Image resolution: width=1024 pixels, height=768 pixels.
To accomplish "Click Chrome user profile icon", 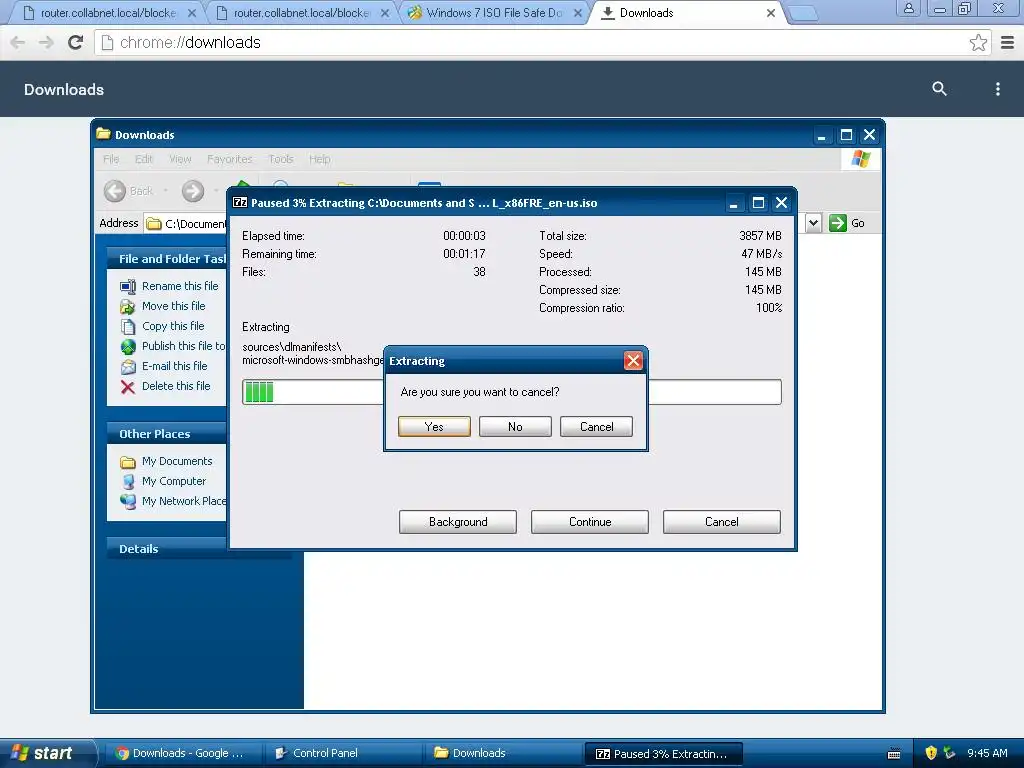I will click(908, 8).
